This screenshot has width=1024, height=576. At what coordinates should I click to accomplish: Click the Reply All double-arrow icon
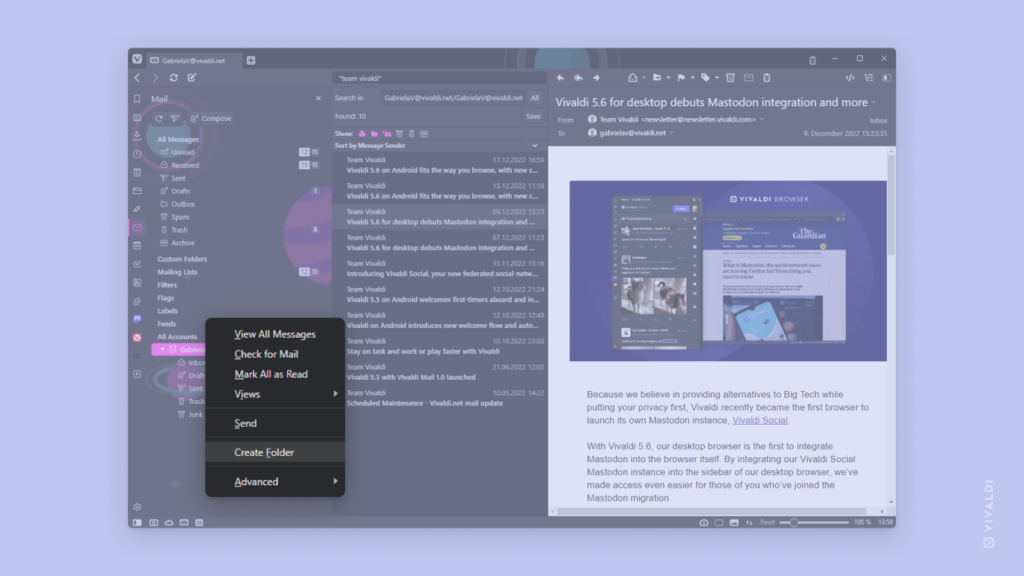click(578, 78)
